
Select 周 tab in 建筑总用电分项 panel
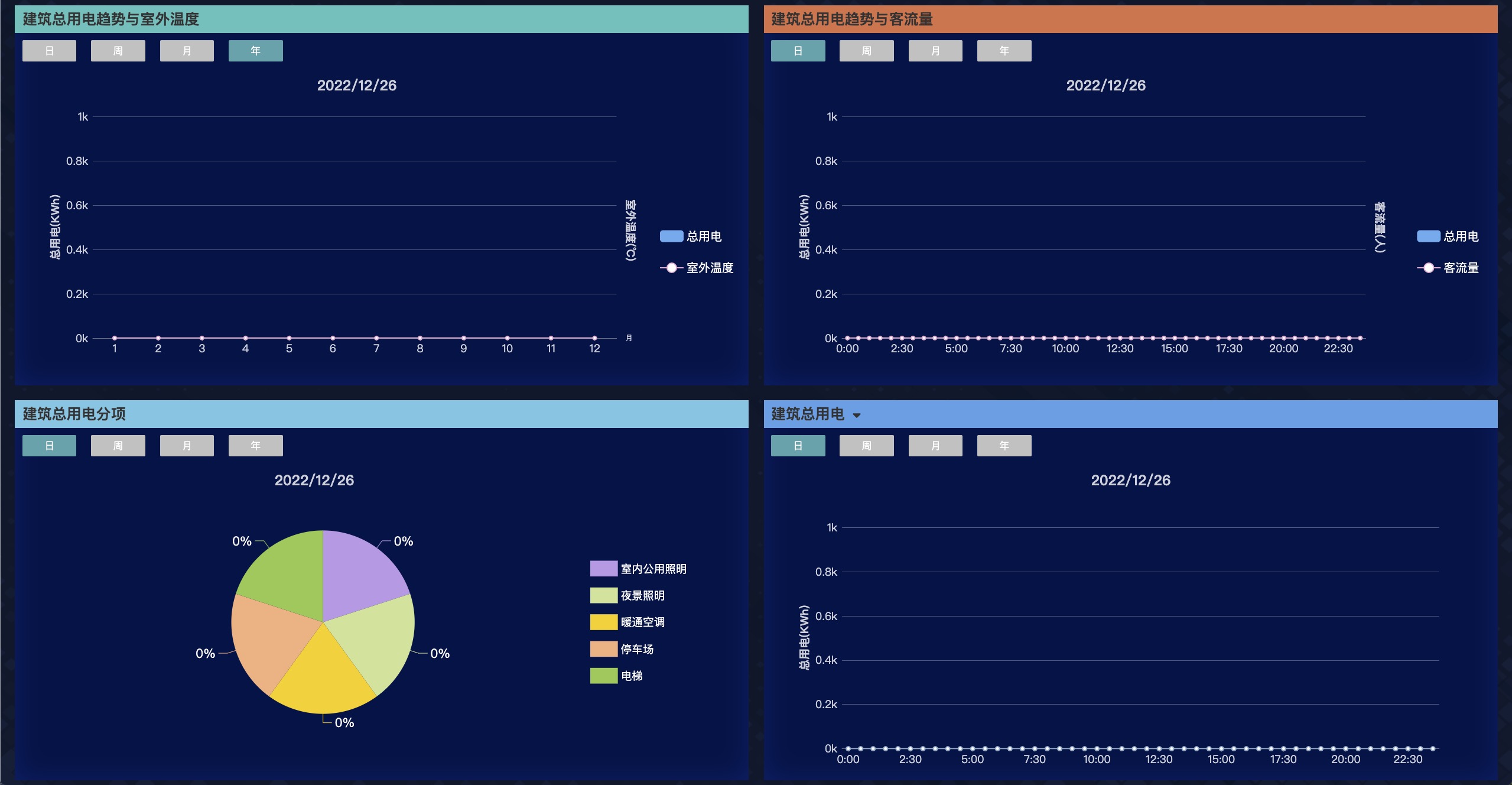point(118,446)
